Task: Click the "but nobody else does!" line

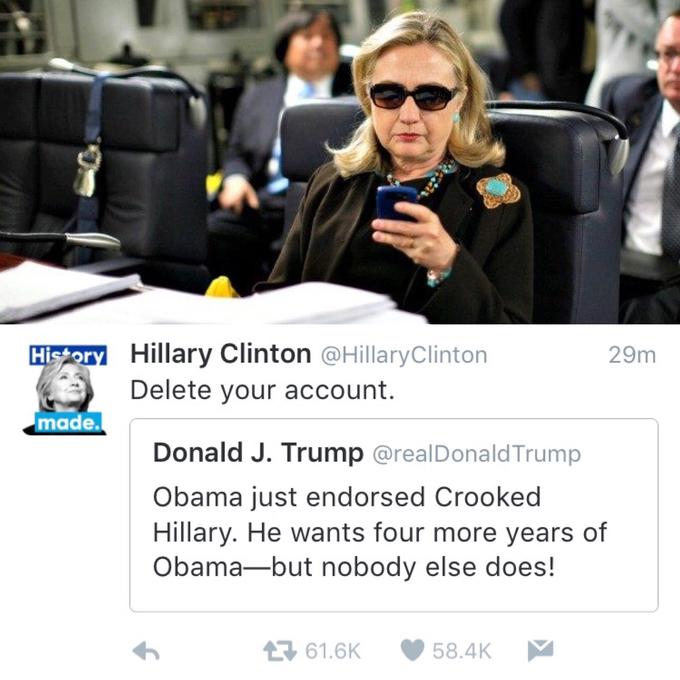Action: coord(413,567)
